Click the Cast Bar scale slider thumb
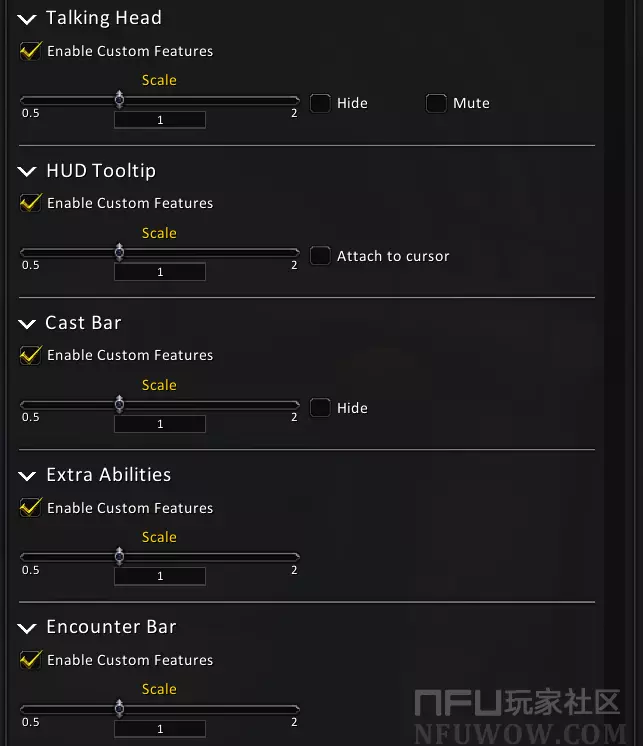Image resolution: width=643 pixels, height=746 pixels. tap(120, 404)
